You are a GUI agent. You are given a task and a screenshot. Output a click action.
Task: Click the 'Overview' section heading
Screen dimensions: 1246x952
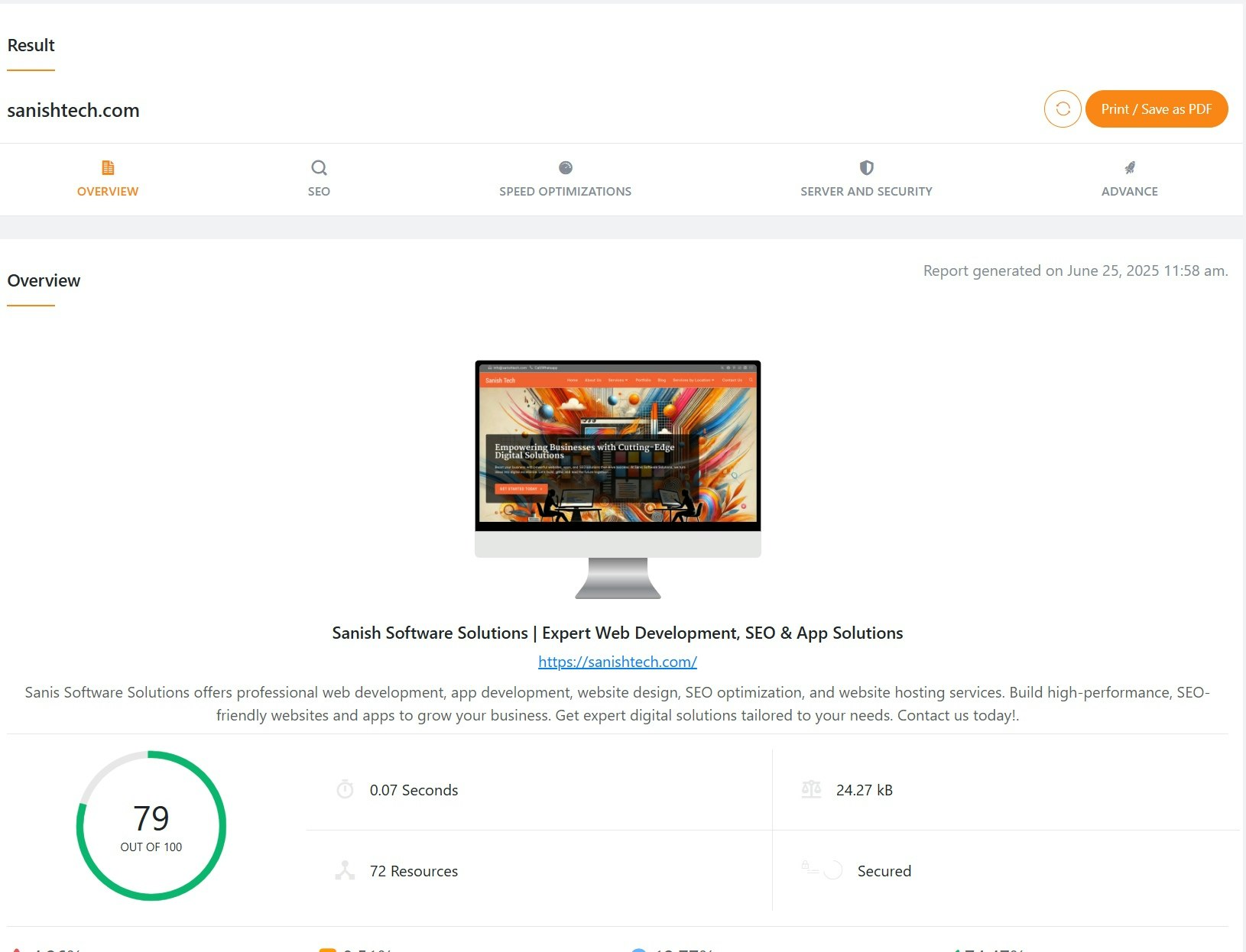click(44, 280)
